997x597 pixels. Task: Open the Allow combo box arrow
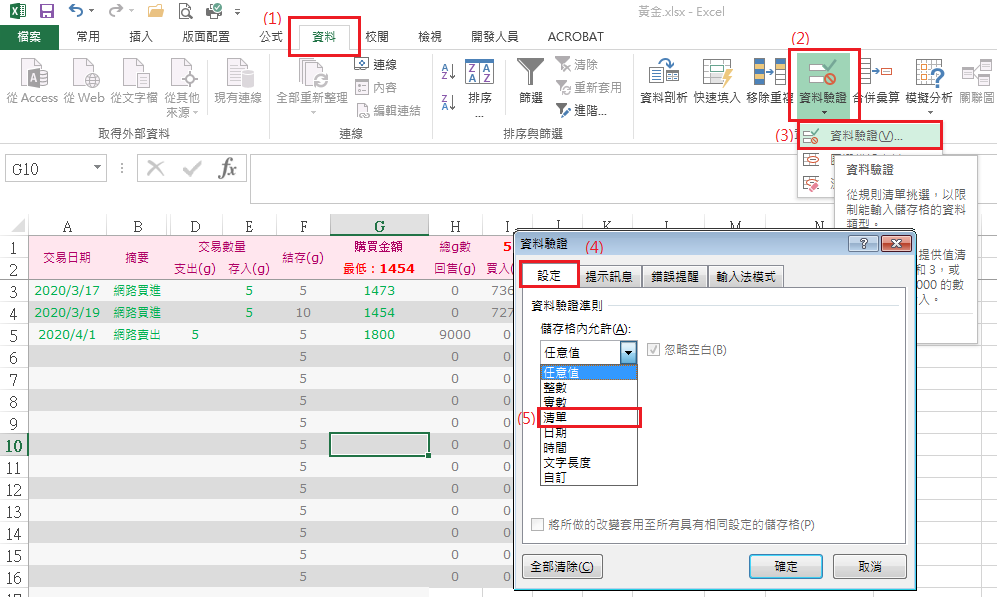click(x=628, y=352)
